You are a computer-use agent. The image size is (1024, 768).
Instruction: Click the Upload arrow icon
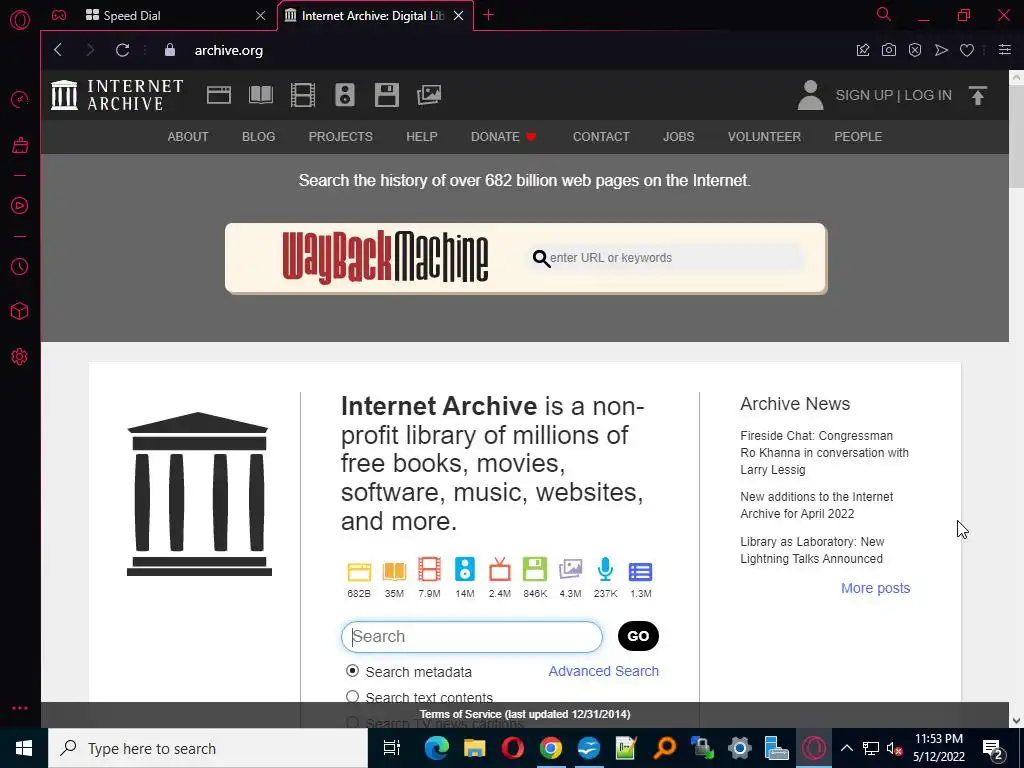tap(978, 95)
